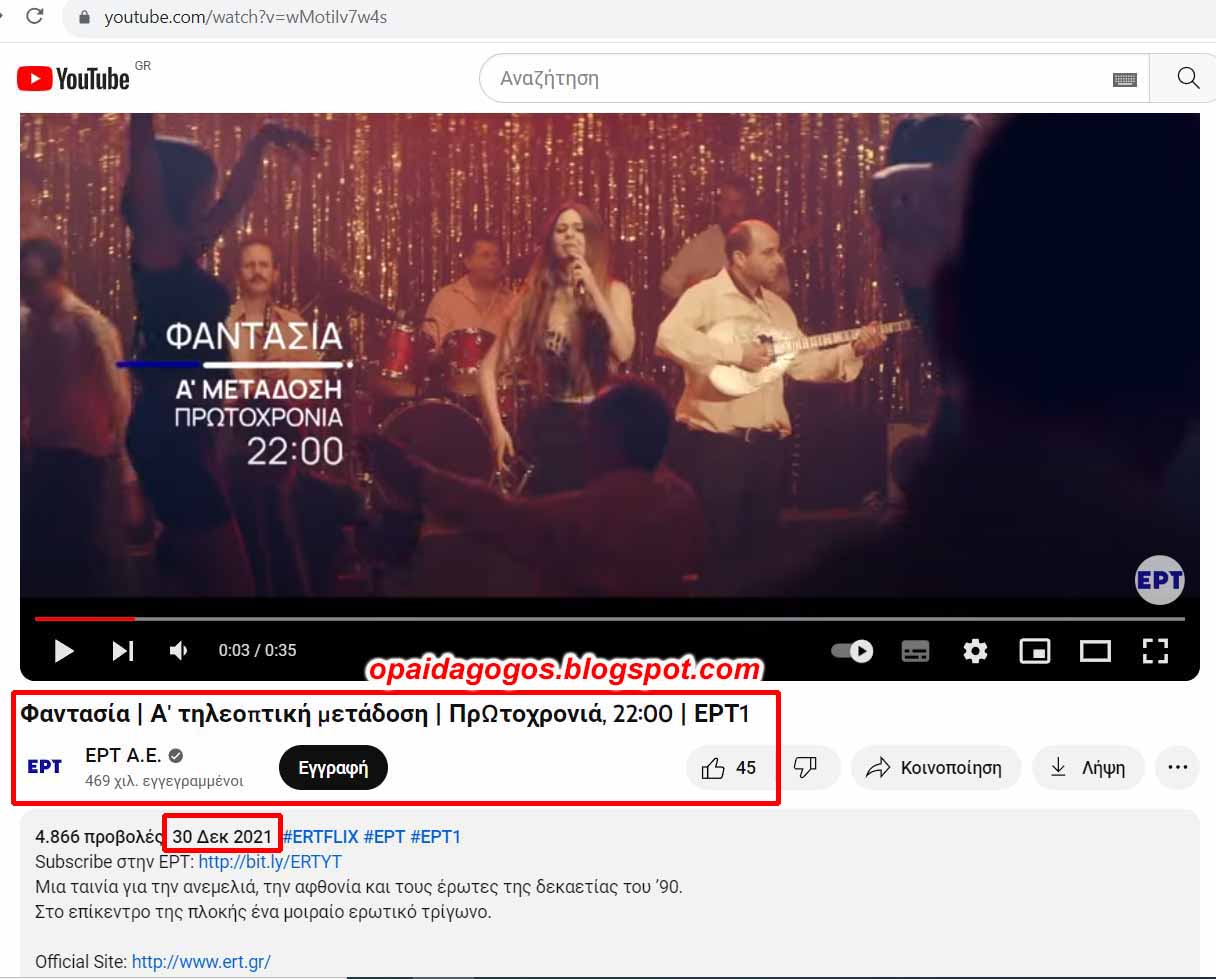Open the http://www.ert.gr/ official site link
1216x979 pixels.
(201, 962)
